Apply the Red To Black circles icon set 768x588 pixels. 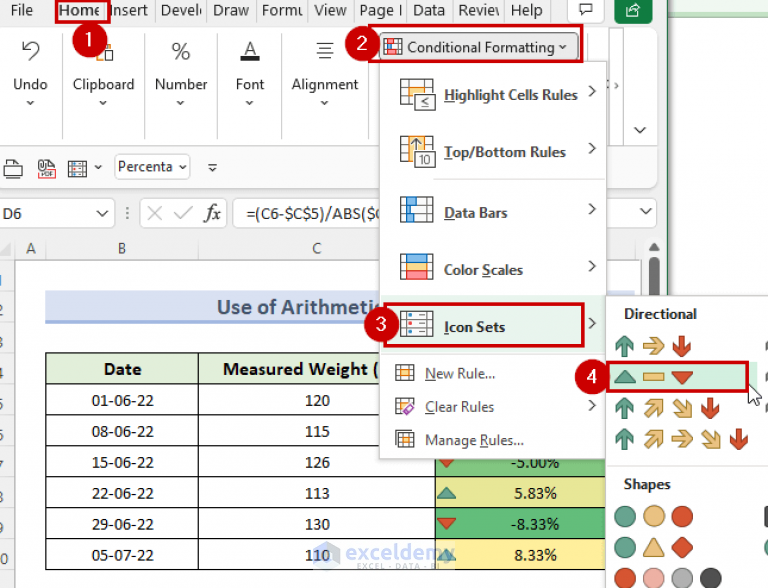click(x=668, y=578)
